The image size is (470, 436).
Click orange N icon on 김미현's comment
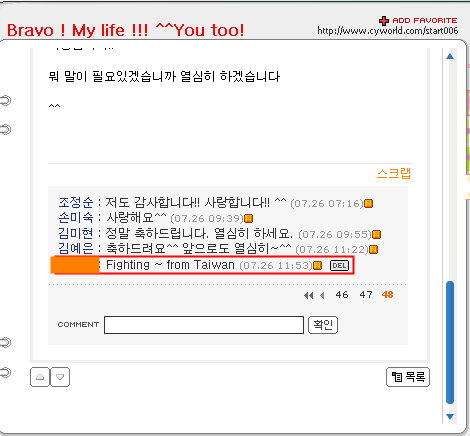point(376,234)
